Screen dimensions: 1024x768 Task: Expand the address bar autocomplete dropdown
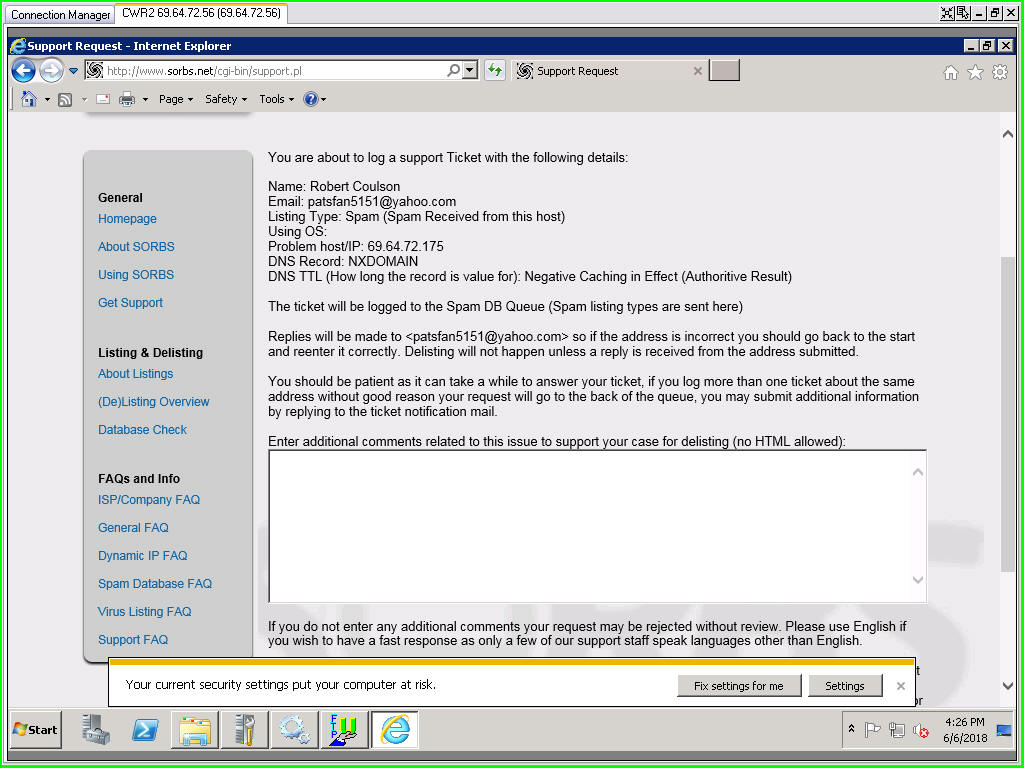click(470, 70)
